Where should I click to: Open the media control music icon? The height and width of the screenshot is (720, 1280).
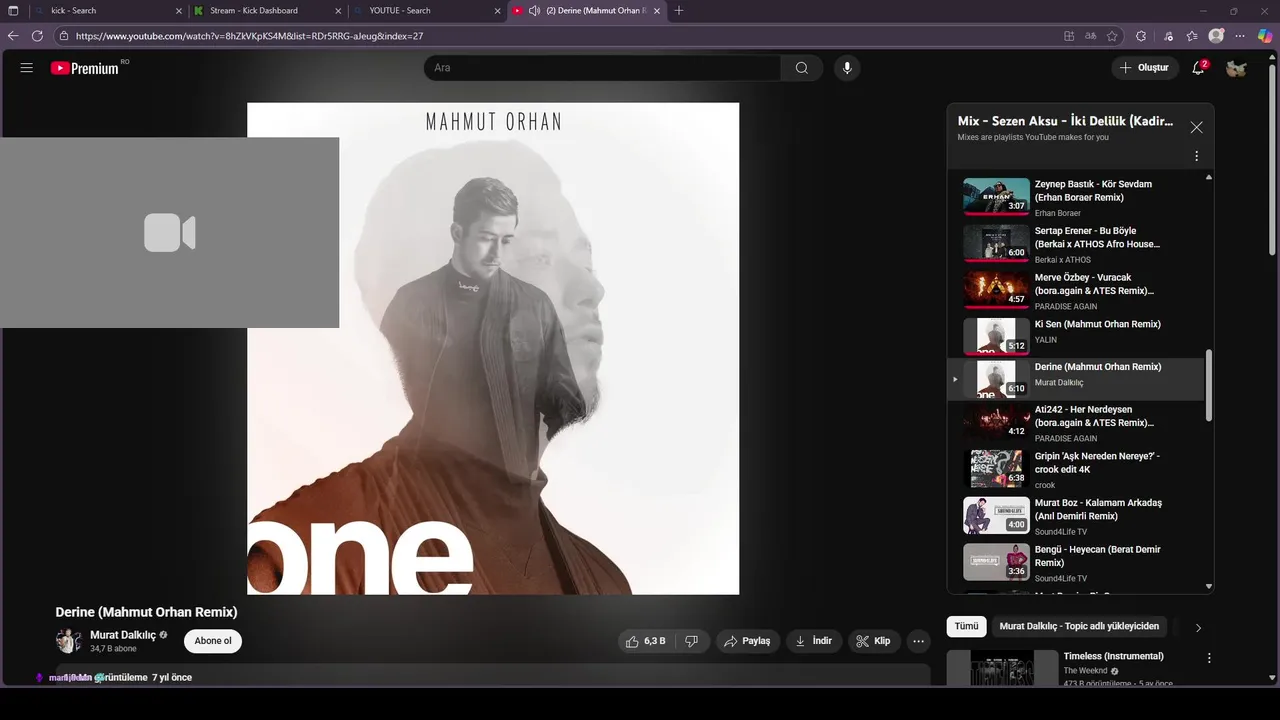click(x=1168, y=36)
